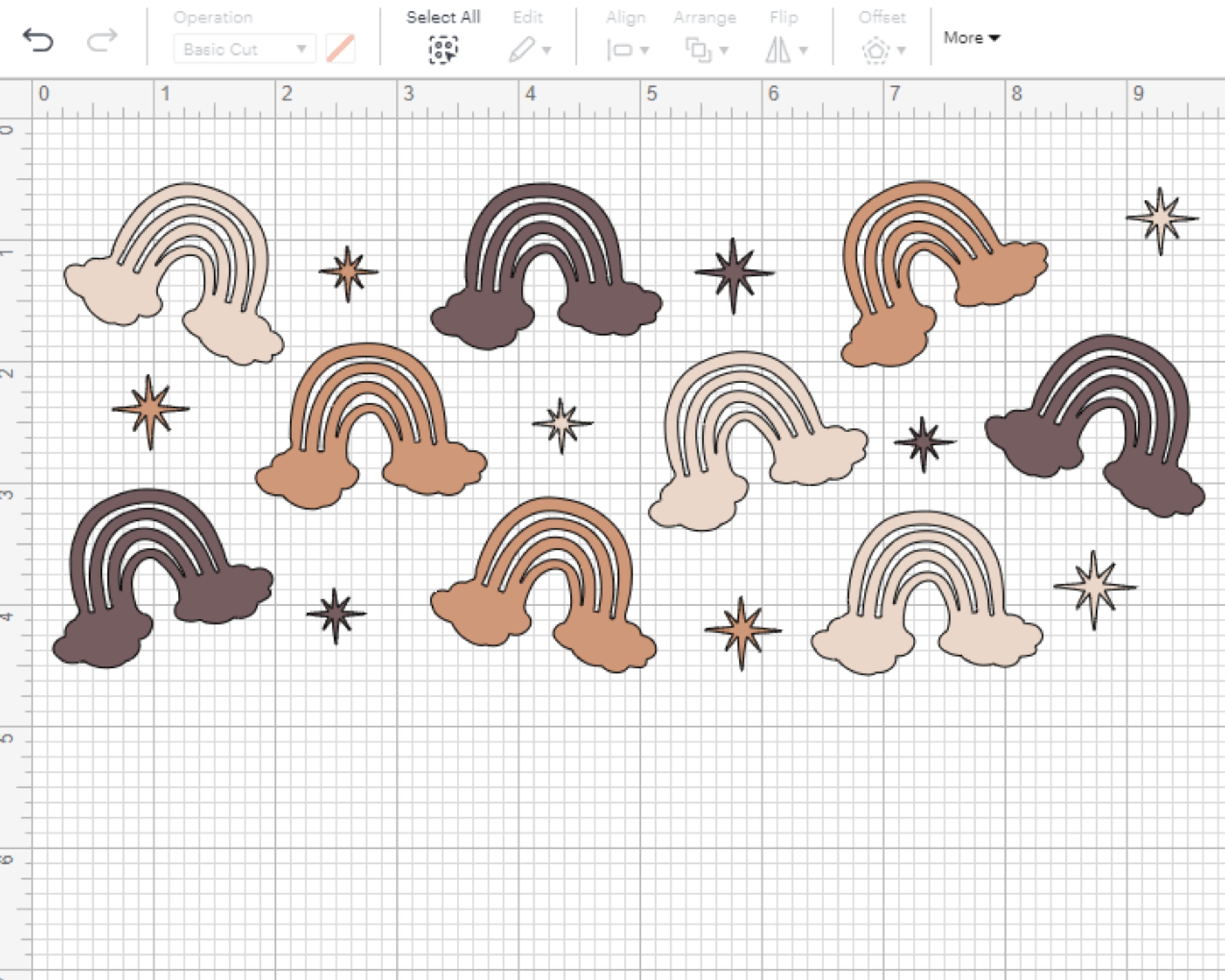Open the Basic Cut operation dropdown
This screenshot has width=1225, height=980.
244,49
